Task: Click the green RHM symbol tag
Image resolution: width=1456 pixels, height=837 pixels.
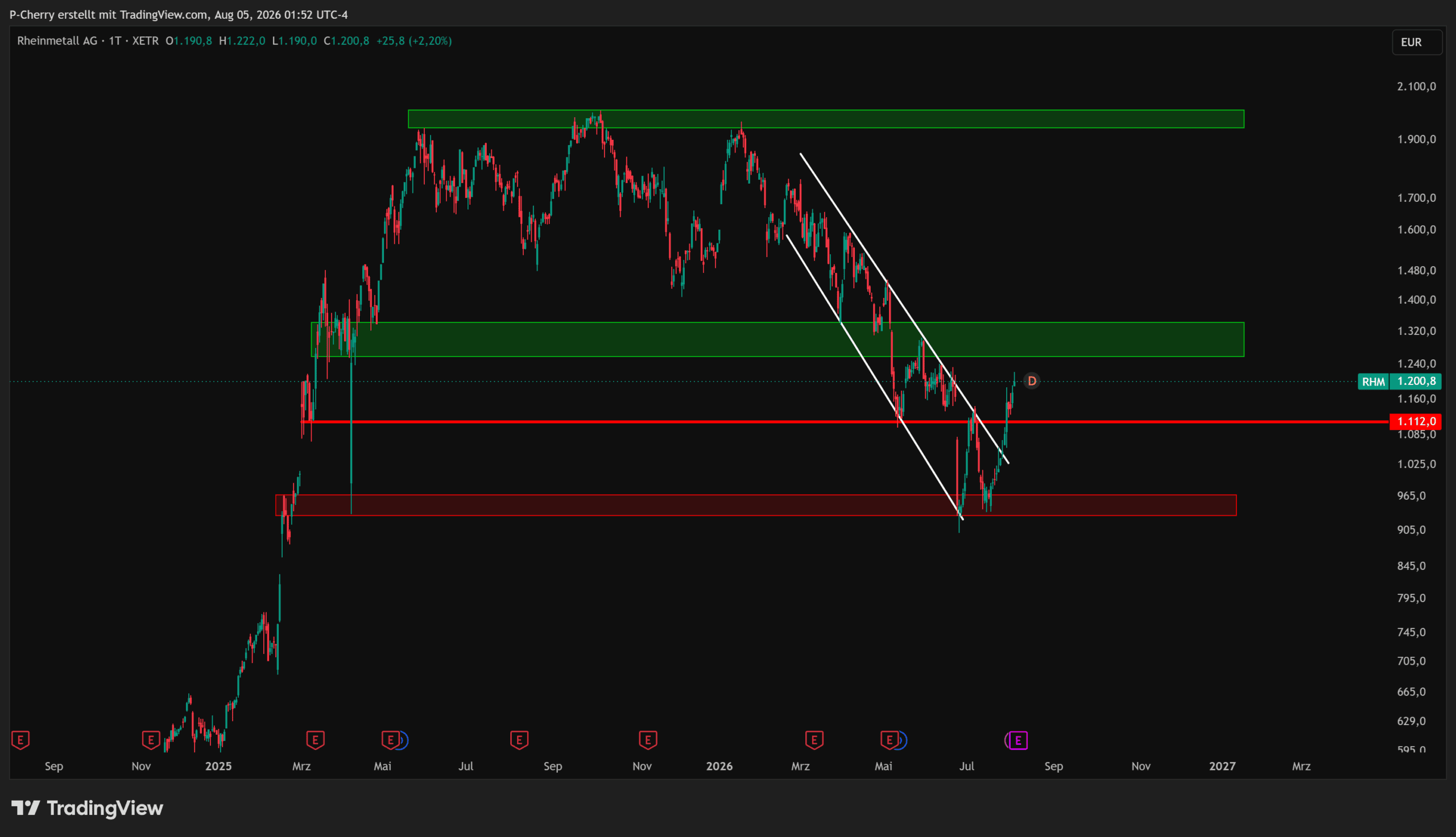Action: pos(1373,381)
